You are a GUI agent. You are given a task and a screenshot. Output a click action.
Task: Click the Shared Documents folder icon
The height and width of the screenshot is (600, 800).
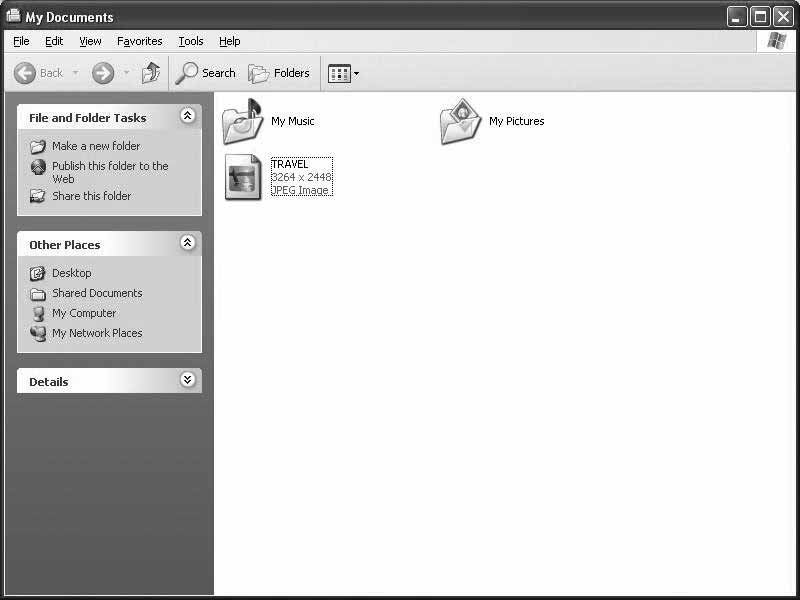pyautogui.click(x=38, y=294)
